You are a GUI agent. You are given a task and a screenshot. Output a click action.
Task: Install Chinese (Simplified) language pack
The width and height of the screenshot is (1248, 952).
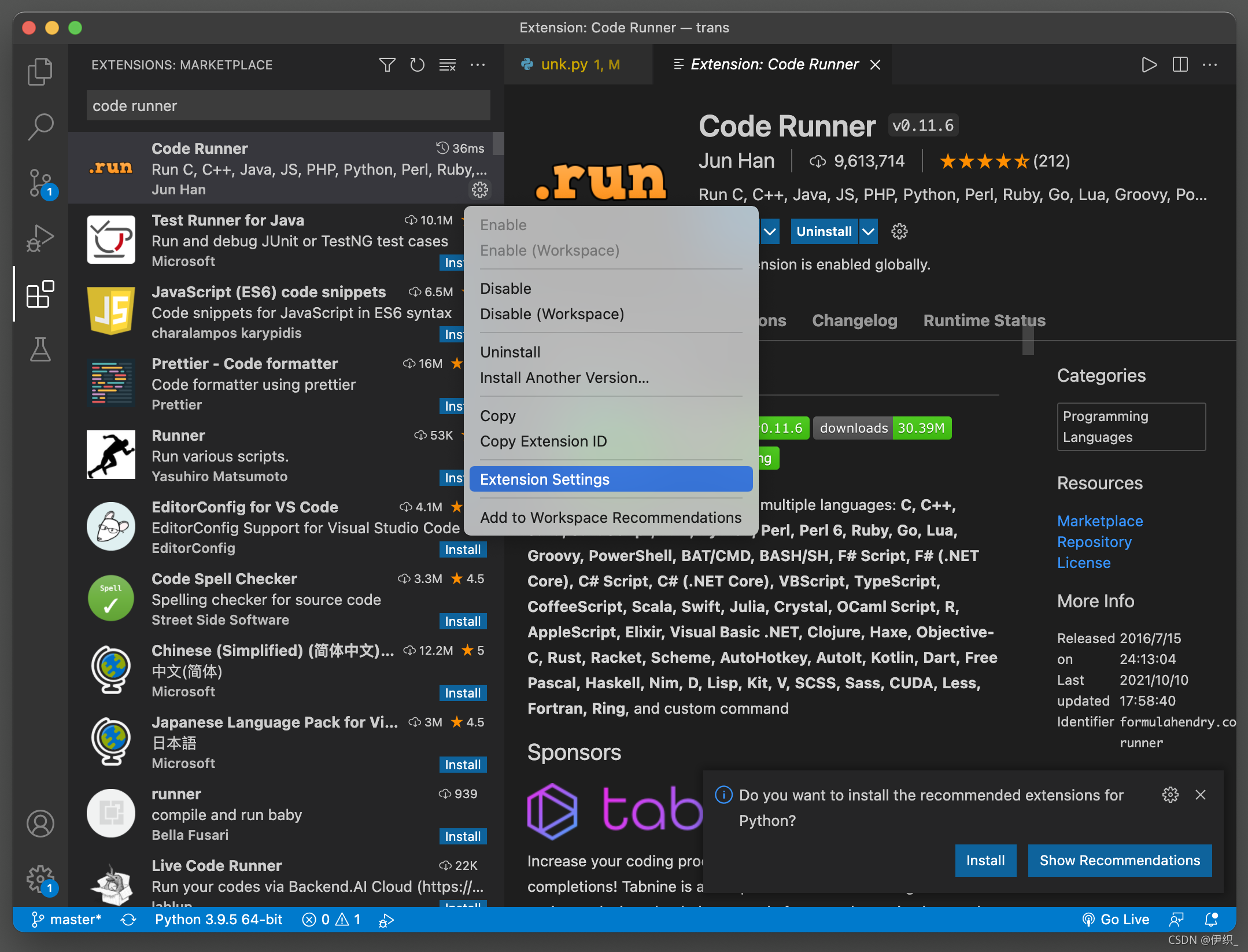(x=463, y=693)
